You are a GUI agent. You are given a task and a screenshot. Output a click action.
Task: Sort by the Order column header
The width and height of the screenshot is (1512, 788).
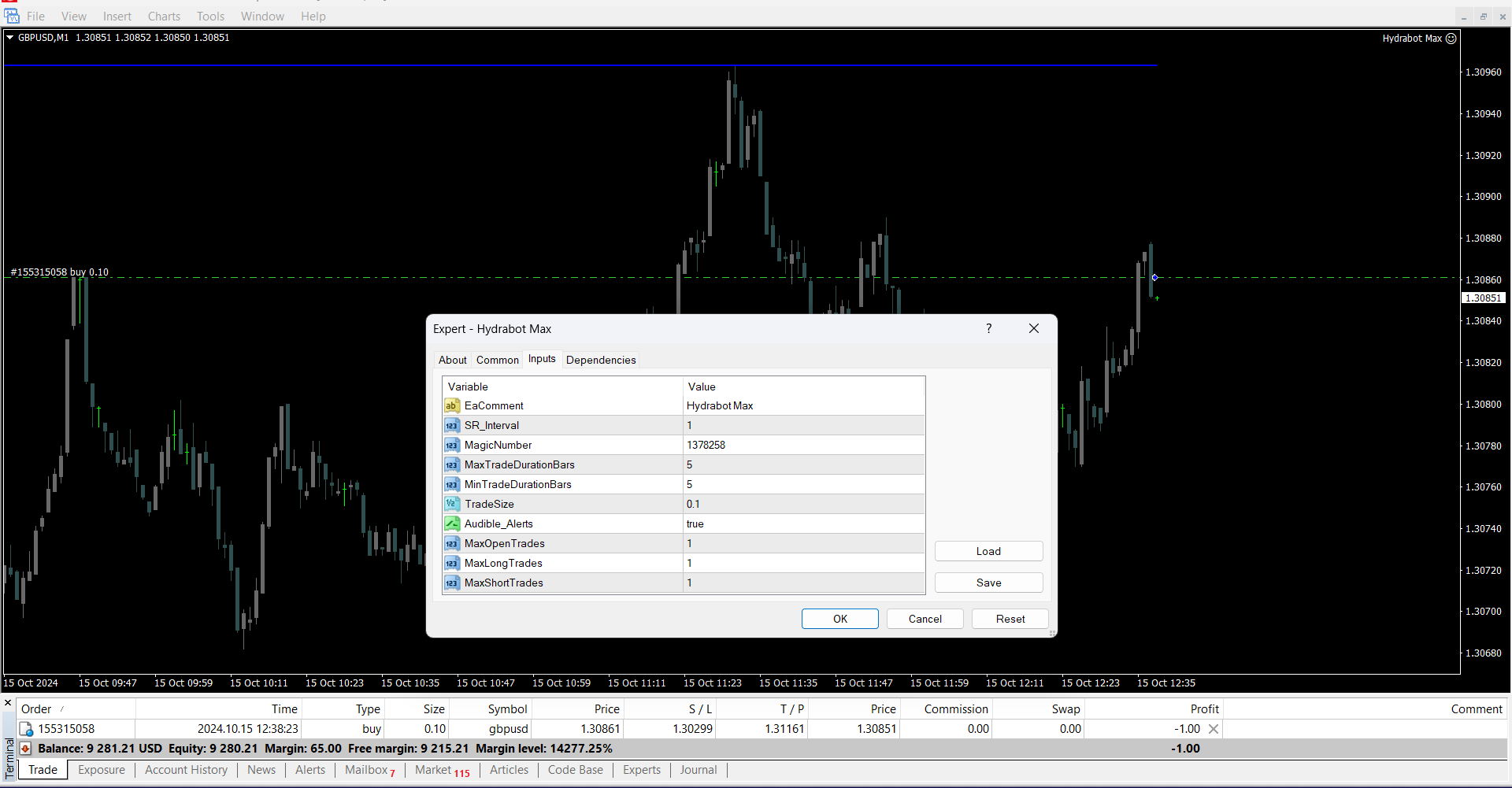(x=36, y=708)
